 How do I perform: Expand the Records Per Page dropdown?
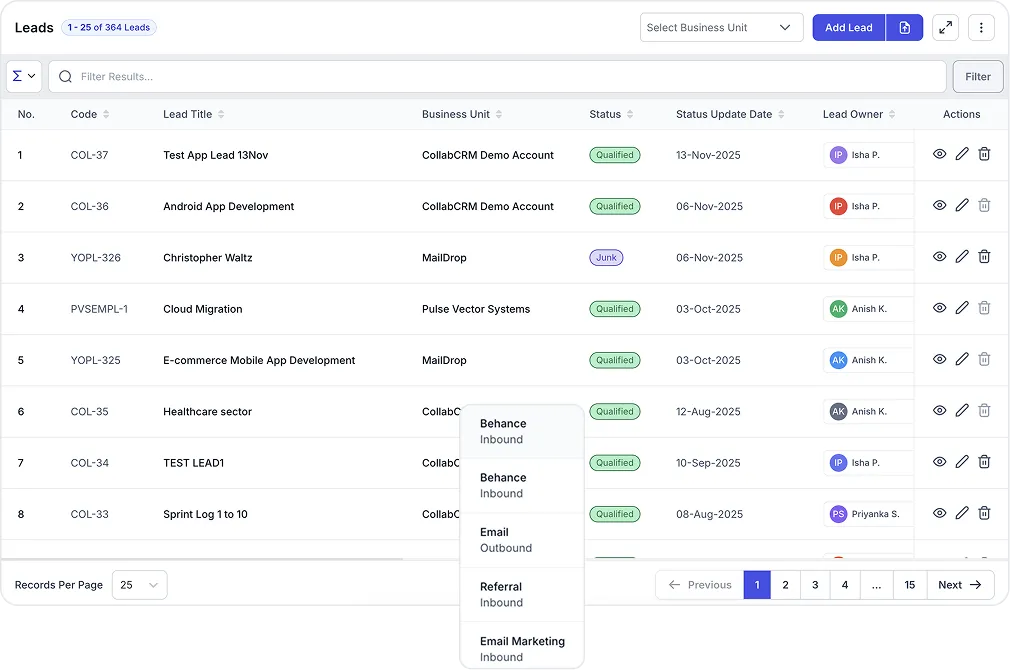139,585
